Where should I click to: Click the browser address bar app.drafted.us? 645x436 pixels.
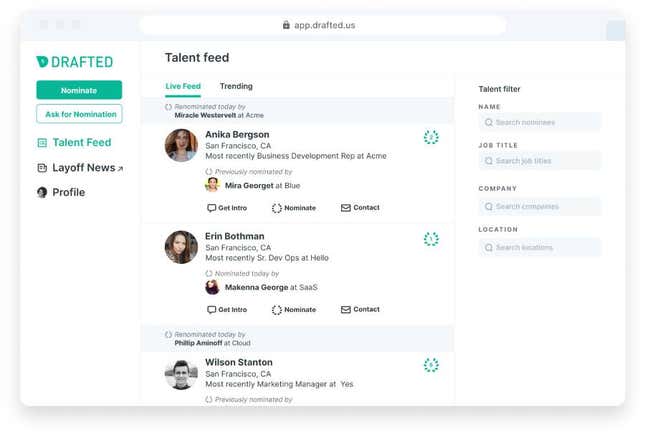click(323, 25)
